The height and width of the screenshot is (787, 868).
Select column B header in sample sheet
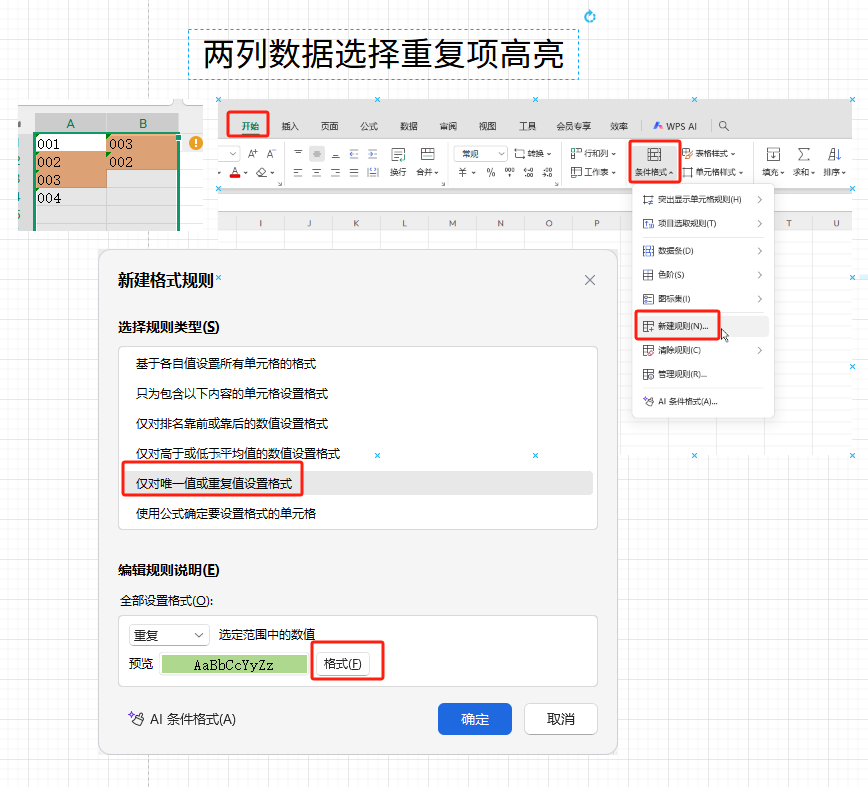143,123
